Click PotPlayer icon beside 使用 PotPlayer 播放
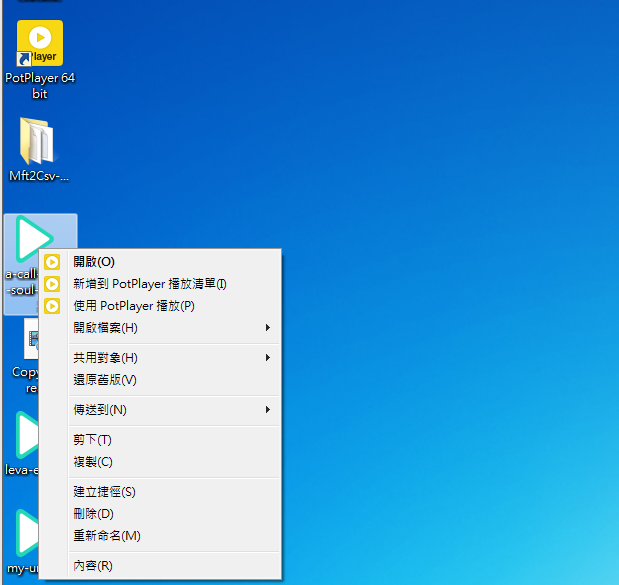619x585 pixels. pos(52,306)
